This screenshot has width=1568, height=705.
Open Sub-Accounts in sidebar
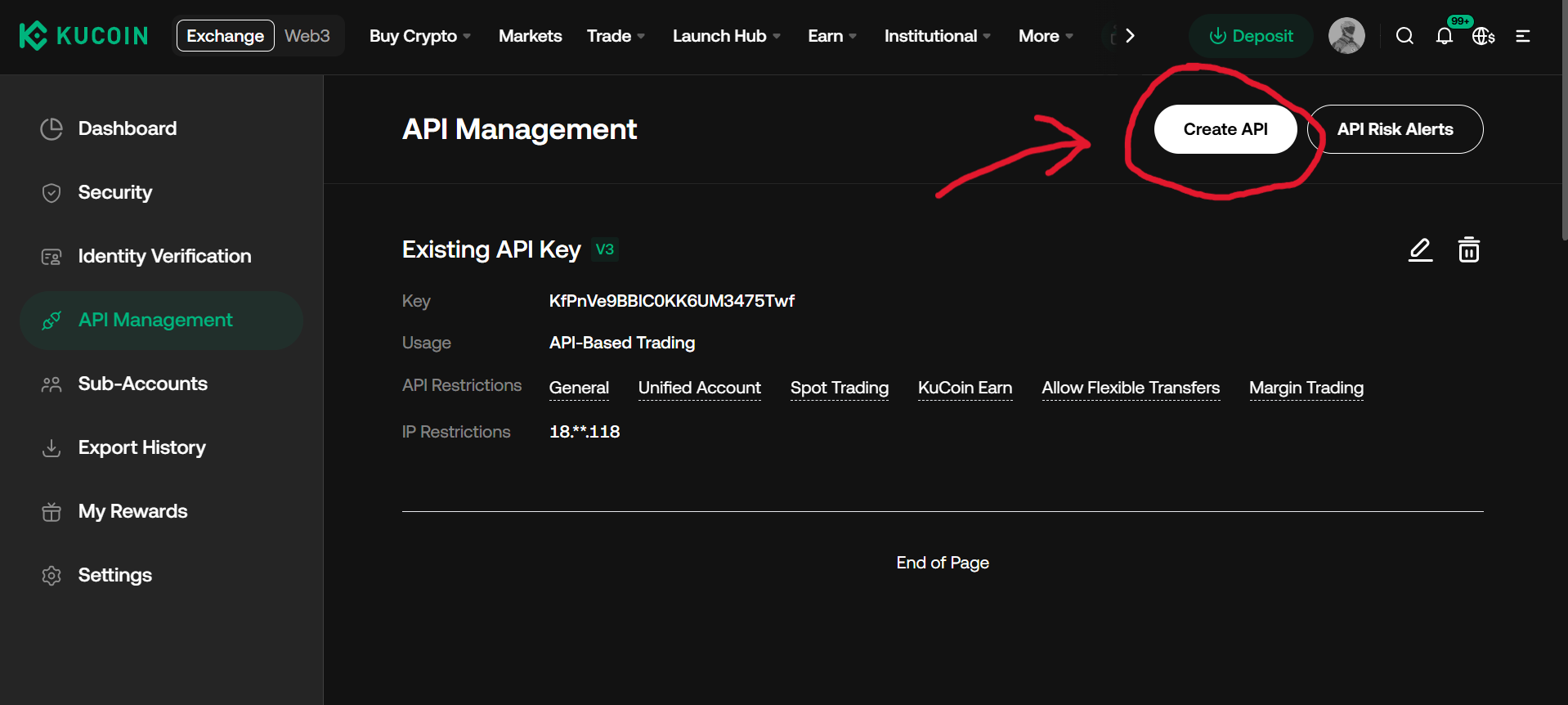pyautogui.click(x=162, y=384)
